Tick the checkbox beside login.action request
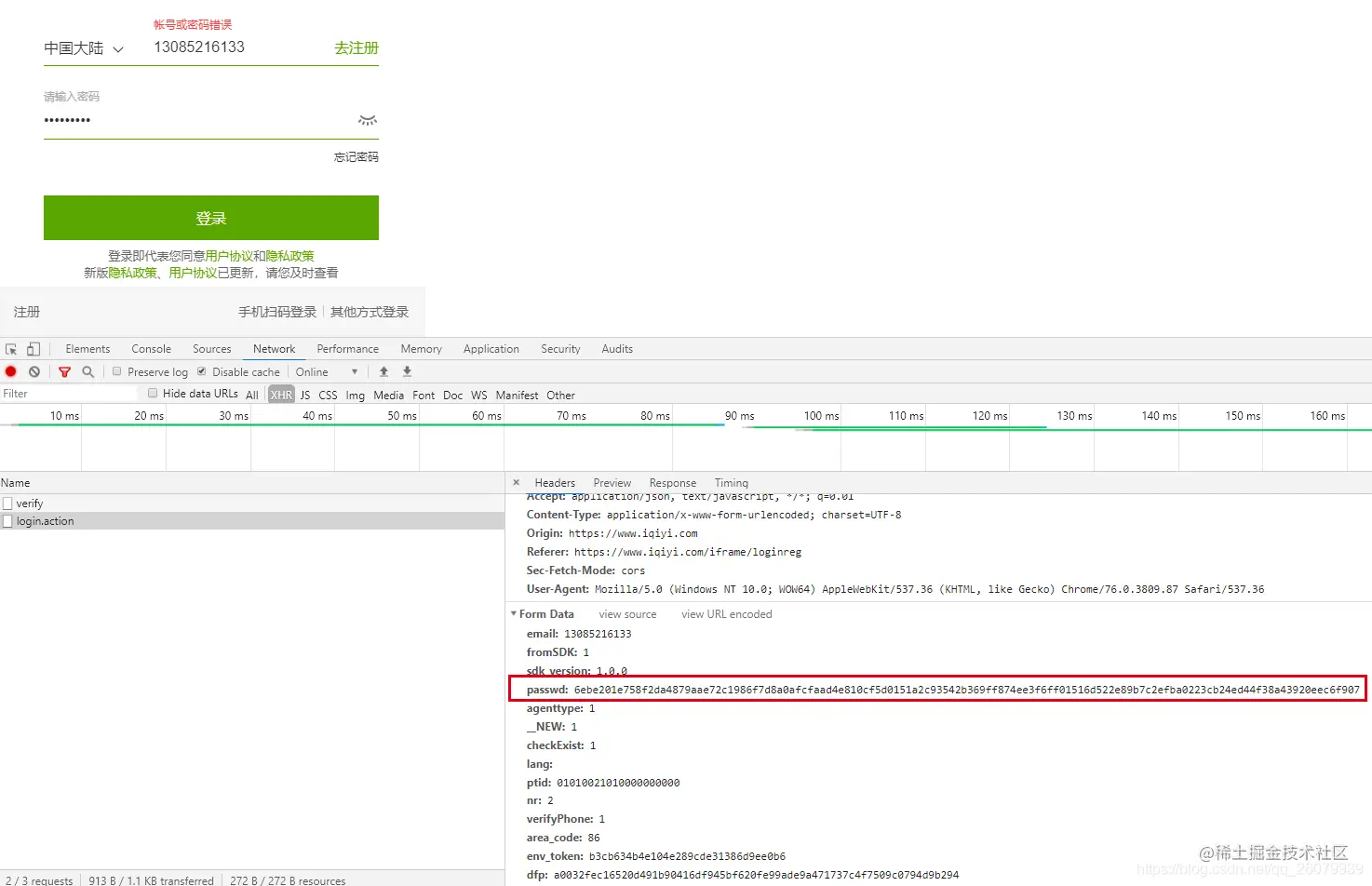1372x886 pixels. 7,521
